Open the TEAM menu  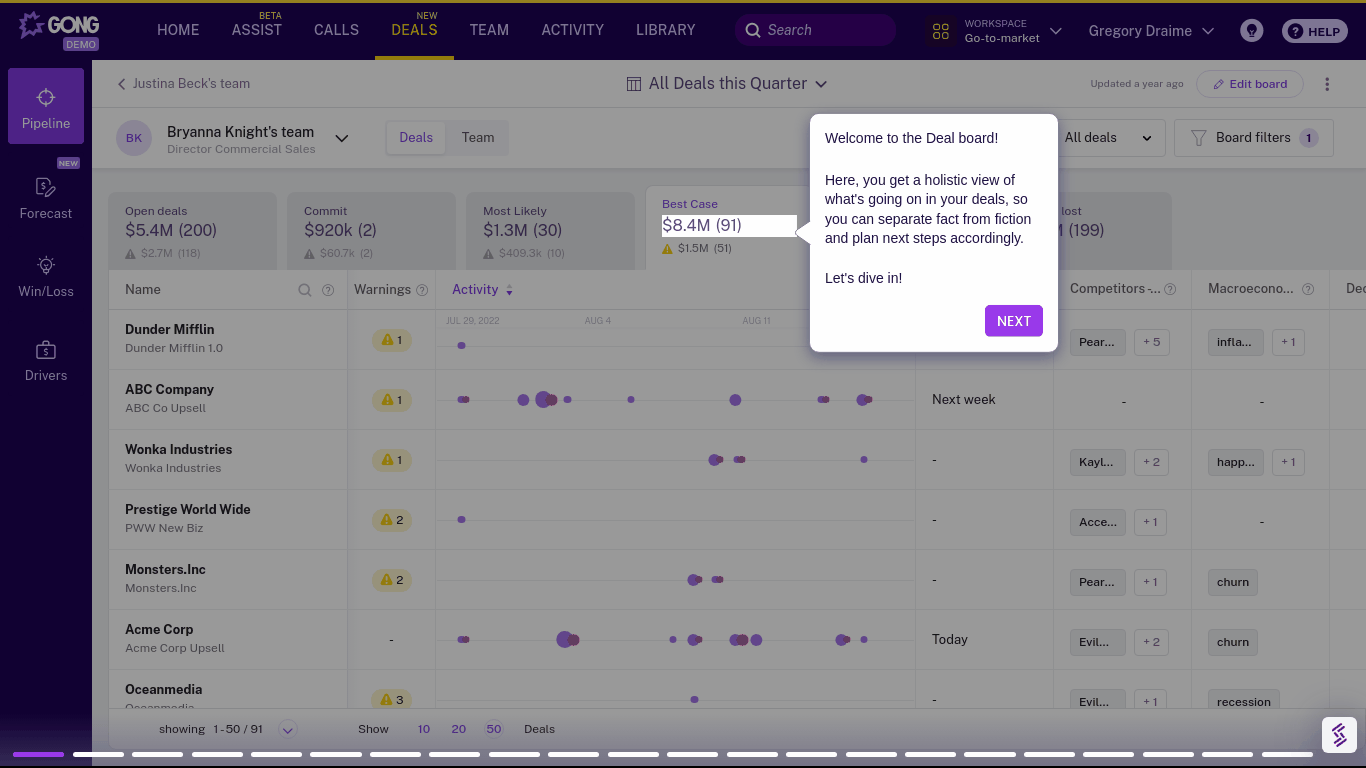click(x=489, y=30)
